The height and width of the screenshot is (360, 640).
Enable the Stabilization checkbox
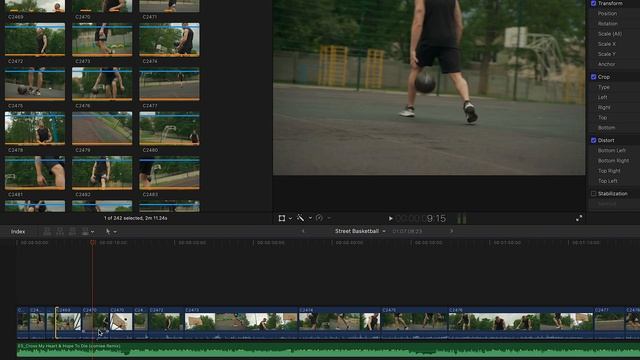593,193
